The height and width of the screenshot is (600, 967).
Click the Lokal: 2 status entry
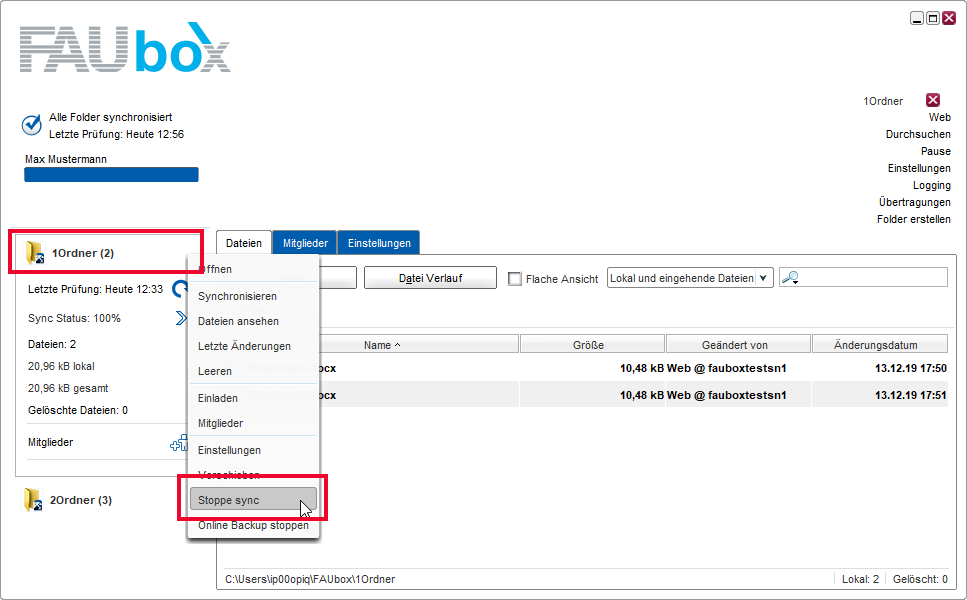click(x=860, y=579)
